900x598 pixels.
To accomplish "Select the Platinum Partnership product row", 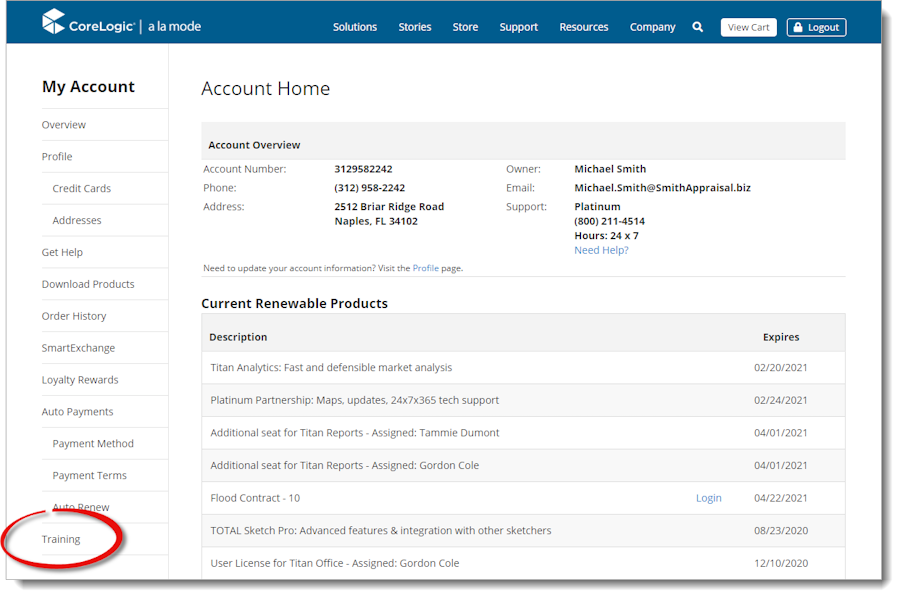I will (523, 400).
